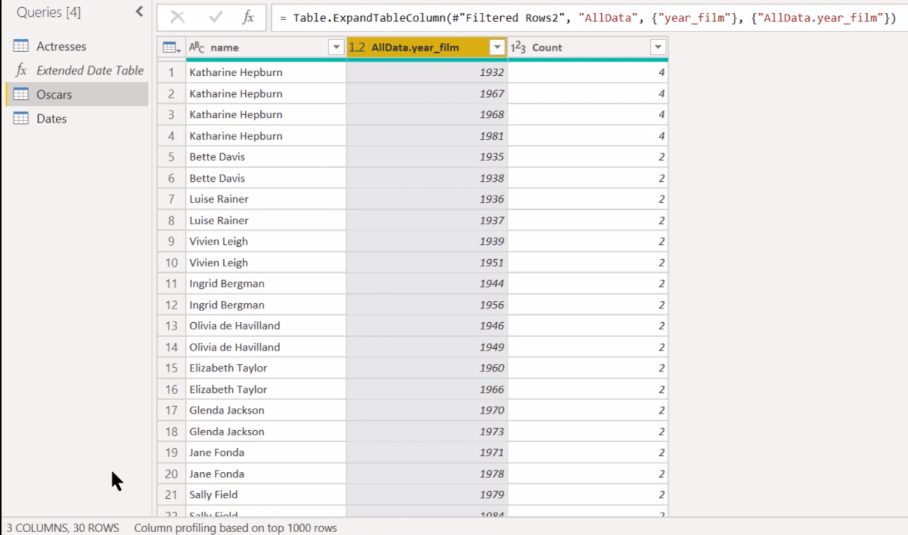Viewport: 908px width, 535px height.
Task: Click the cancel X icon in formula bar
Action: pos(177,17)
